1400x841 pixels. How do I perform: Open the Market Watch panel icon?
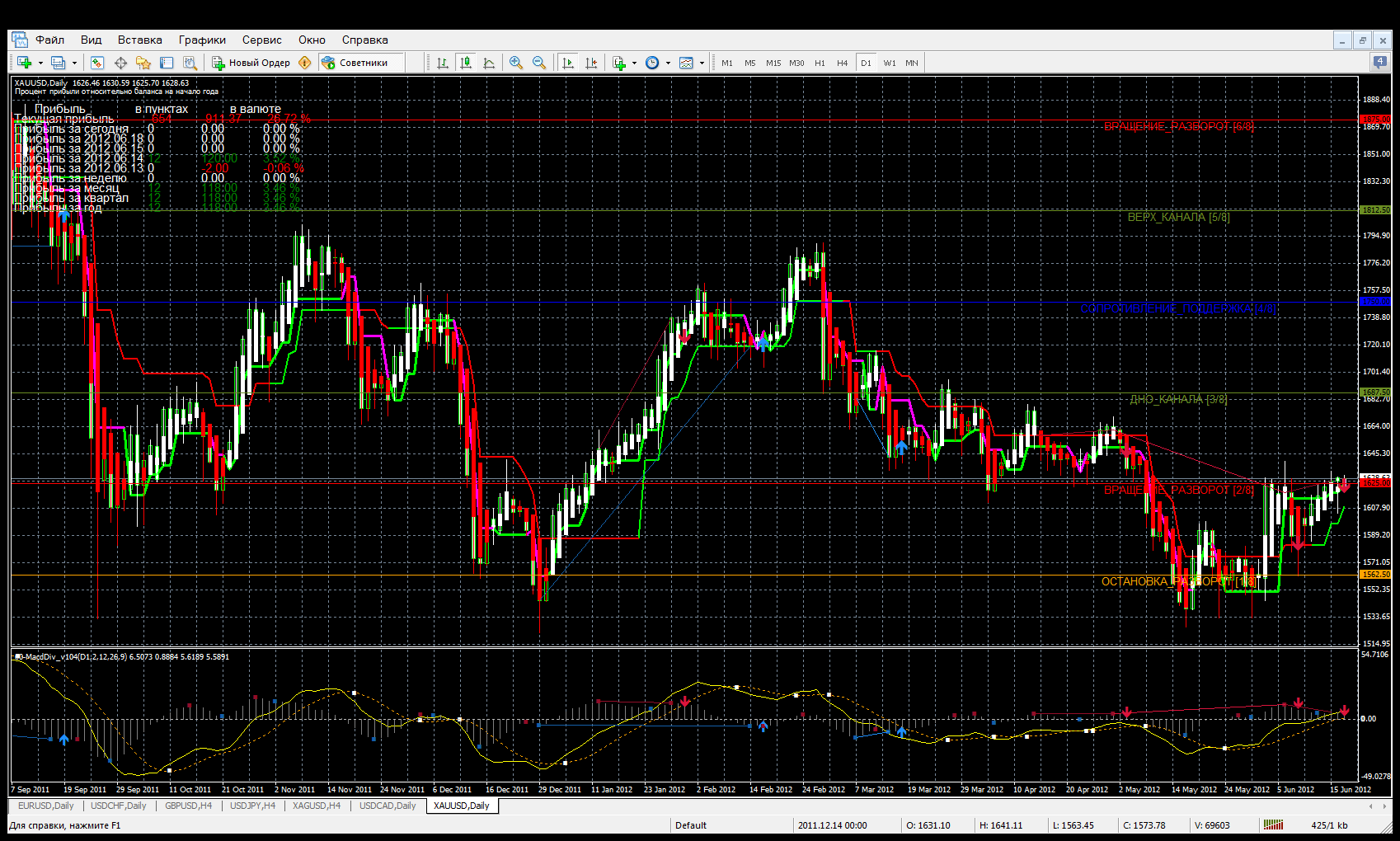[x=97, y=63]
